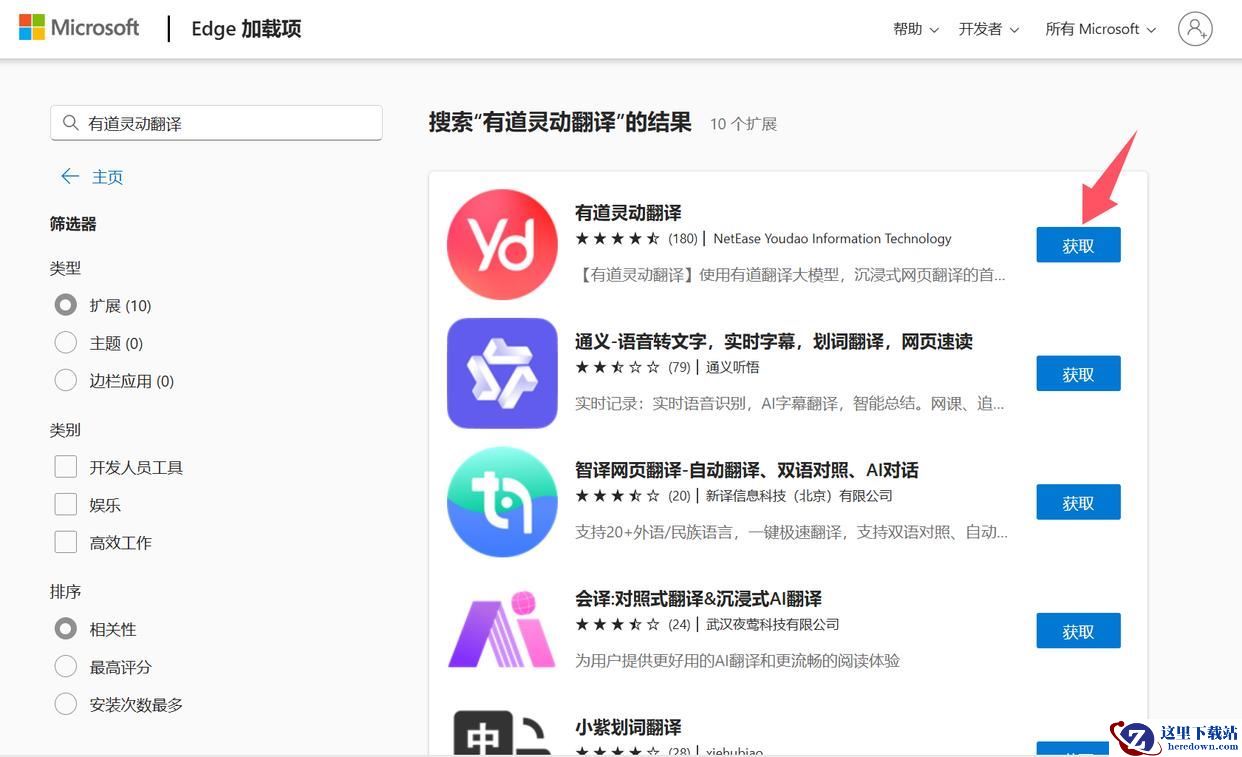The width and height of the screenshot is (1242, 757).
Task: Open 会译:对照式翻译 title link
Action: click(x=698, y=599)
